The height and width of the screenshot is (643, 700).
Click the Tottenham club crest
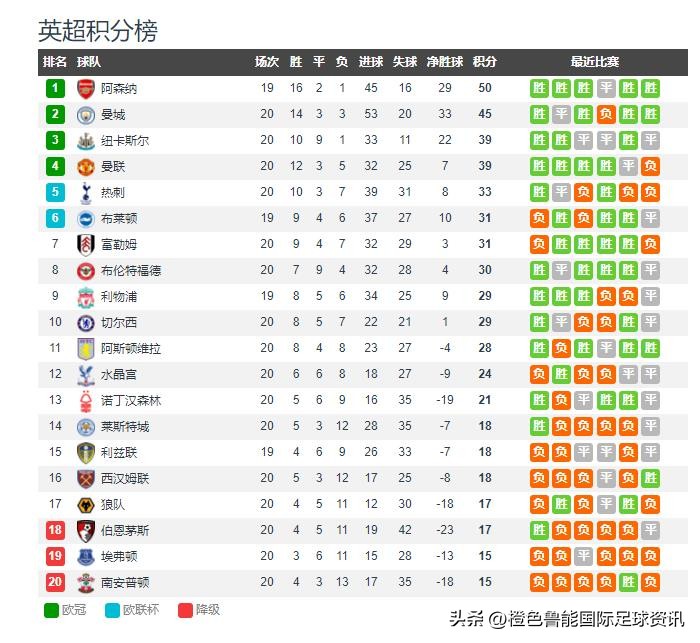pyautogui.click(x=85, y=192)
